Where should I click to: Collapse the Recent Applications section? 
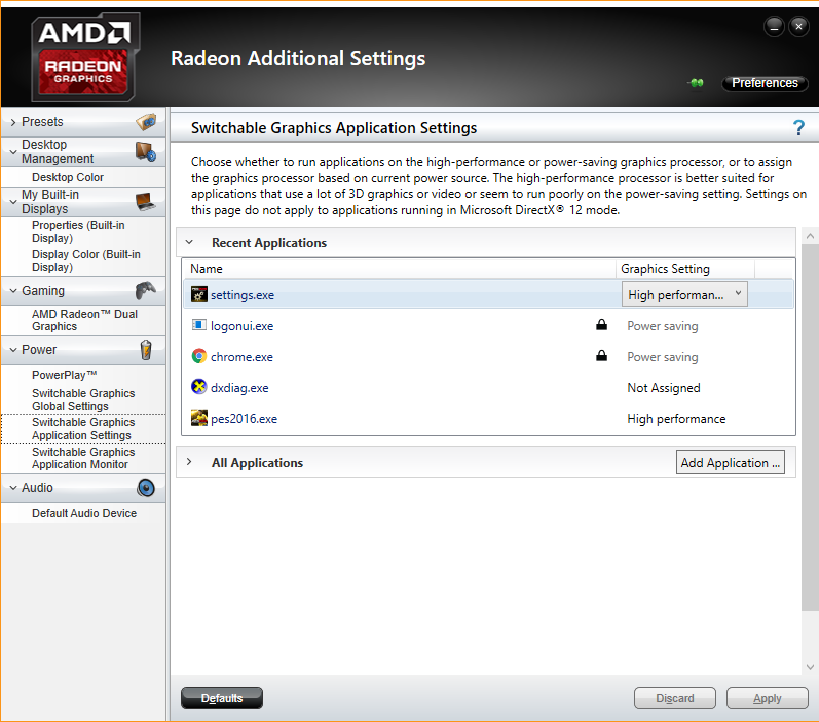tap(189, 242)
